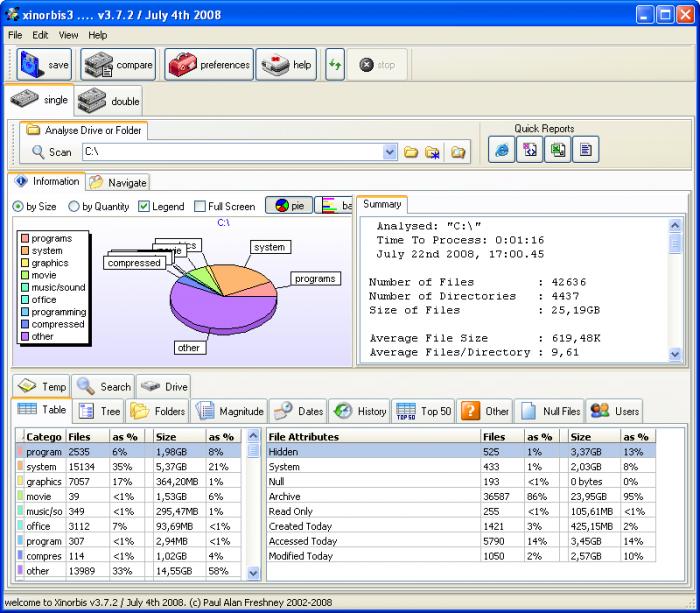Open the Temp tab
The image size is (700, 613).
point(42,386)
